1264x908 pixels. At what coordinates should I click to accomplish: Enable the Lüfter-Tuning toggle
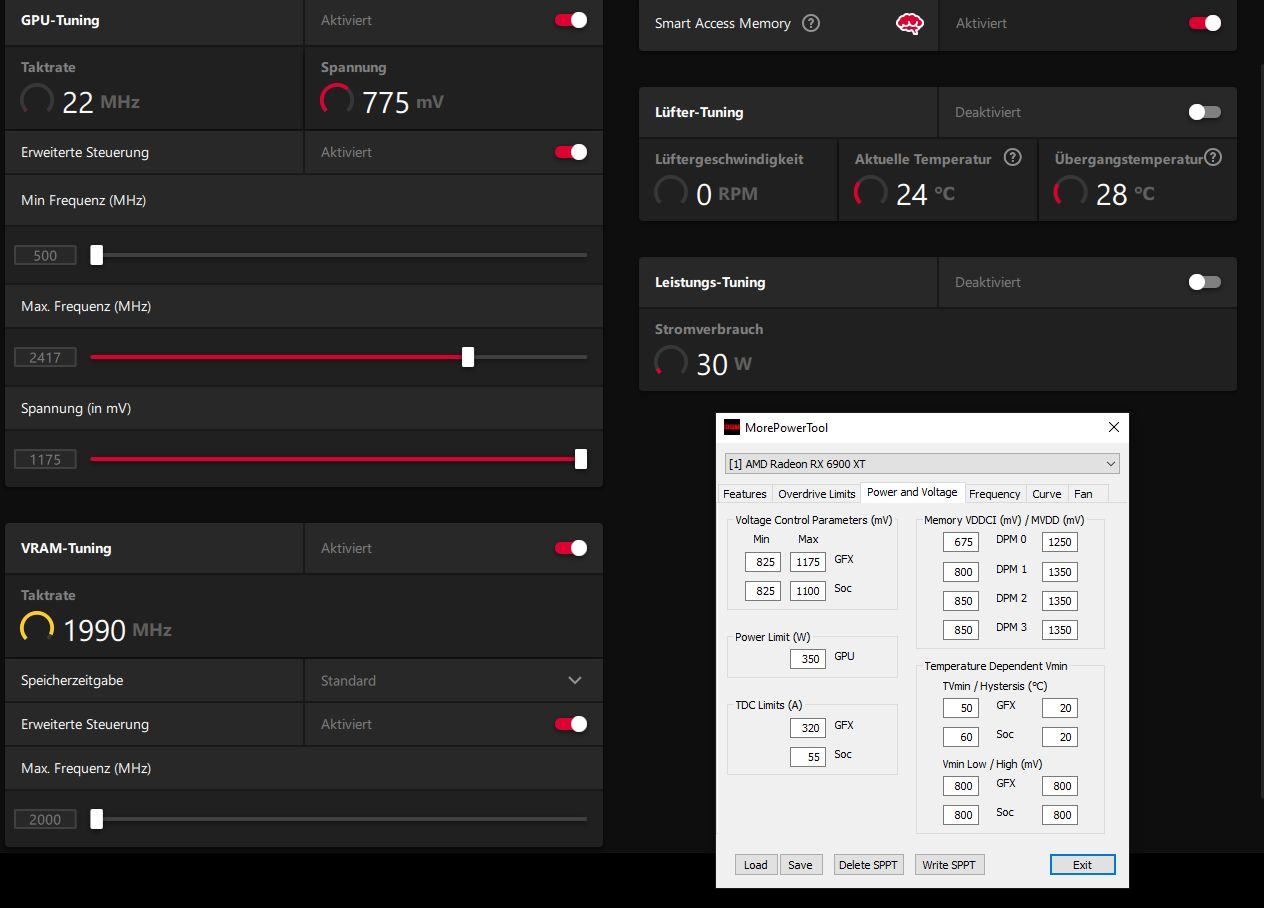(x=1205, y=112)
